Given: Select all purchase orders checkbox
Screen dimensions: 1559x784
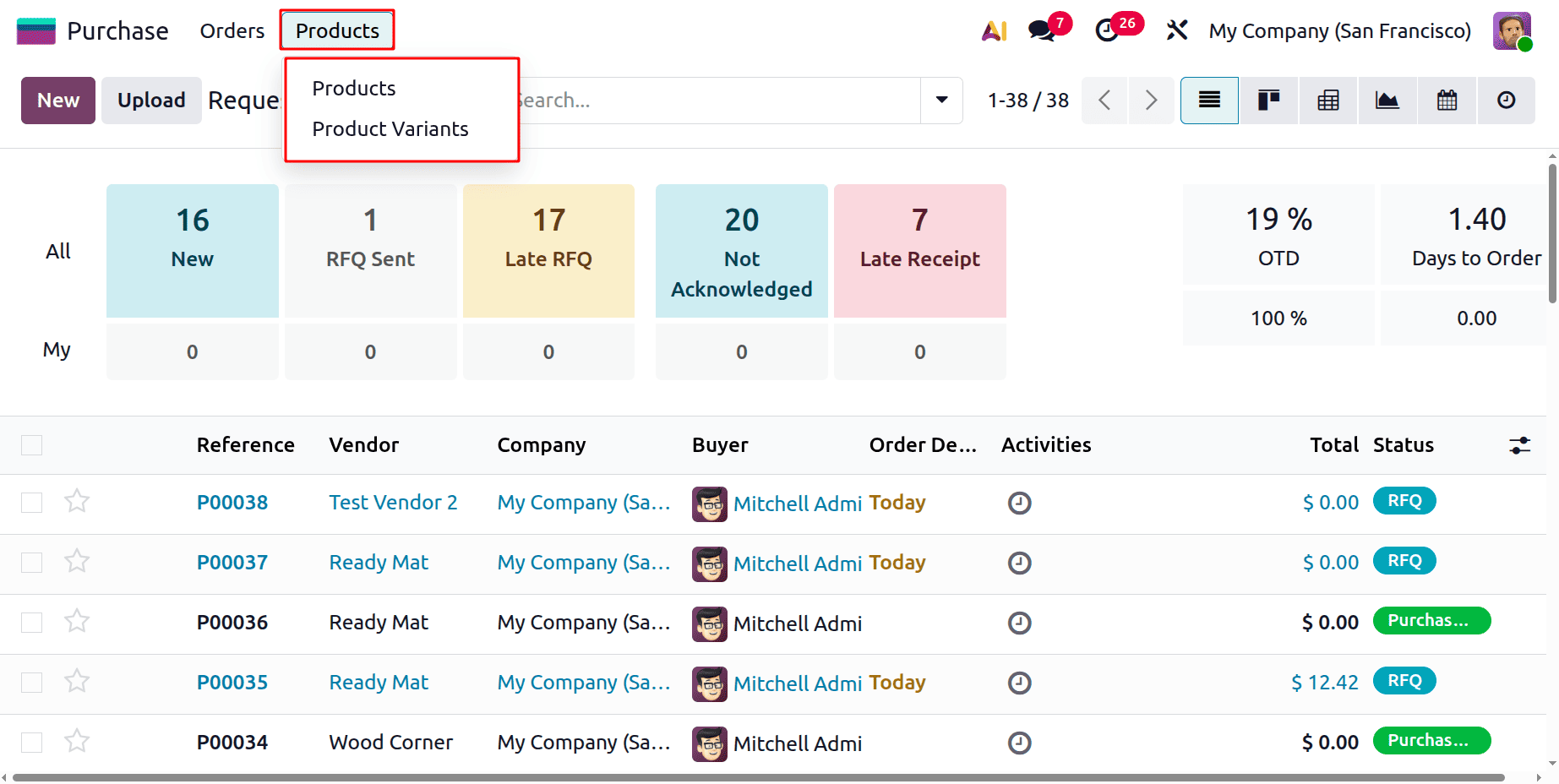Looking at the screenshot, I should pos(31,444).
